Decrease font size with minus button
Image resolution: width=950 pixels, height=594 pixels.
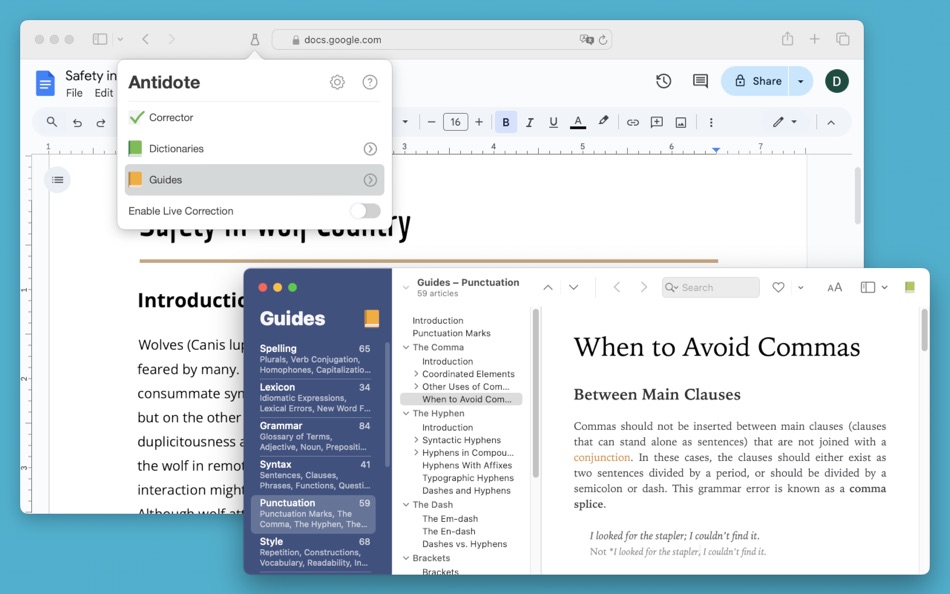pos(431,122)
